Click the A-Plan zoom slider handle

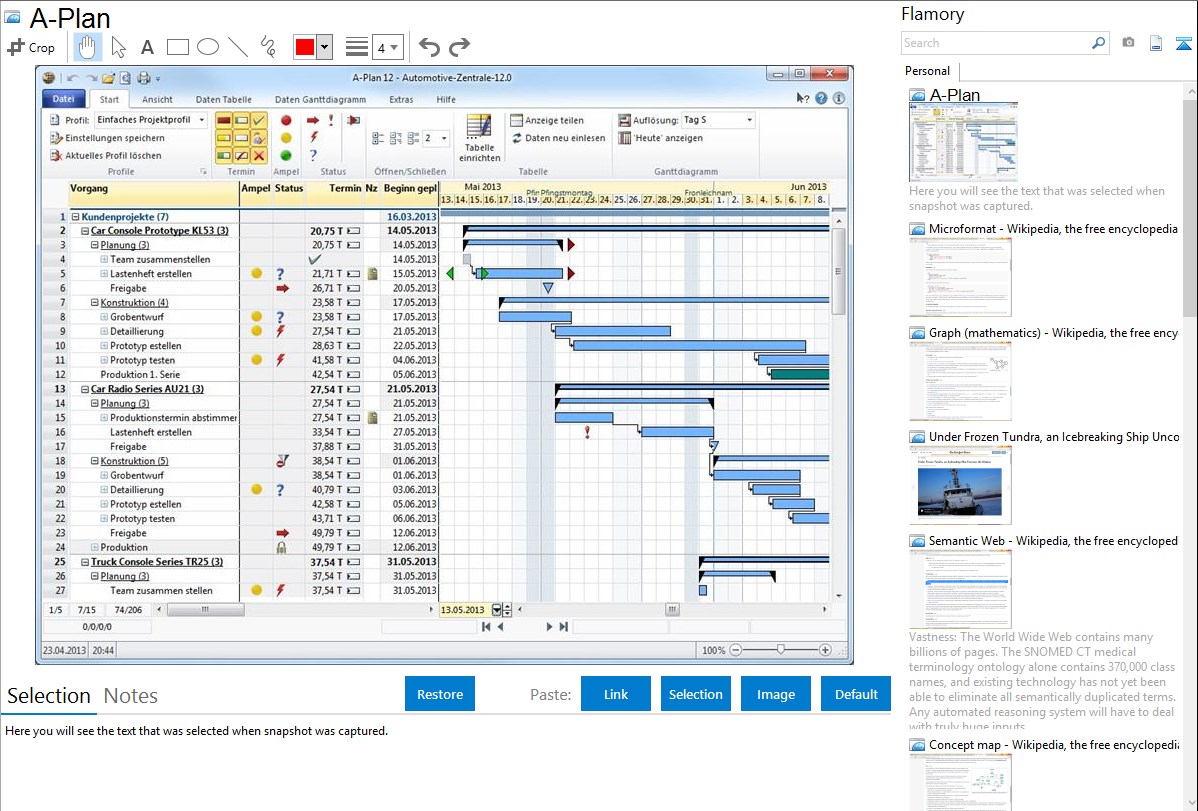pyautogui.click(x=780, y=650)
